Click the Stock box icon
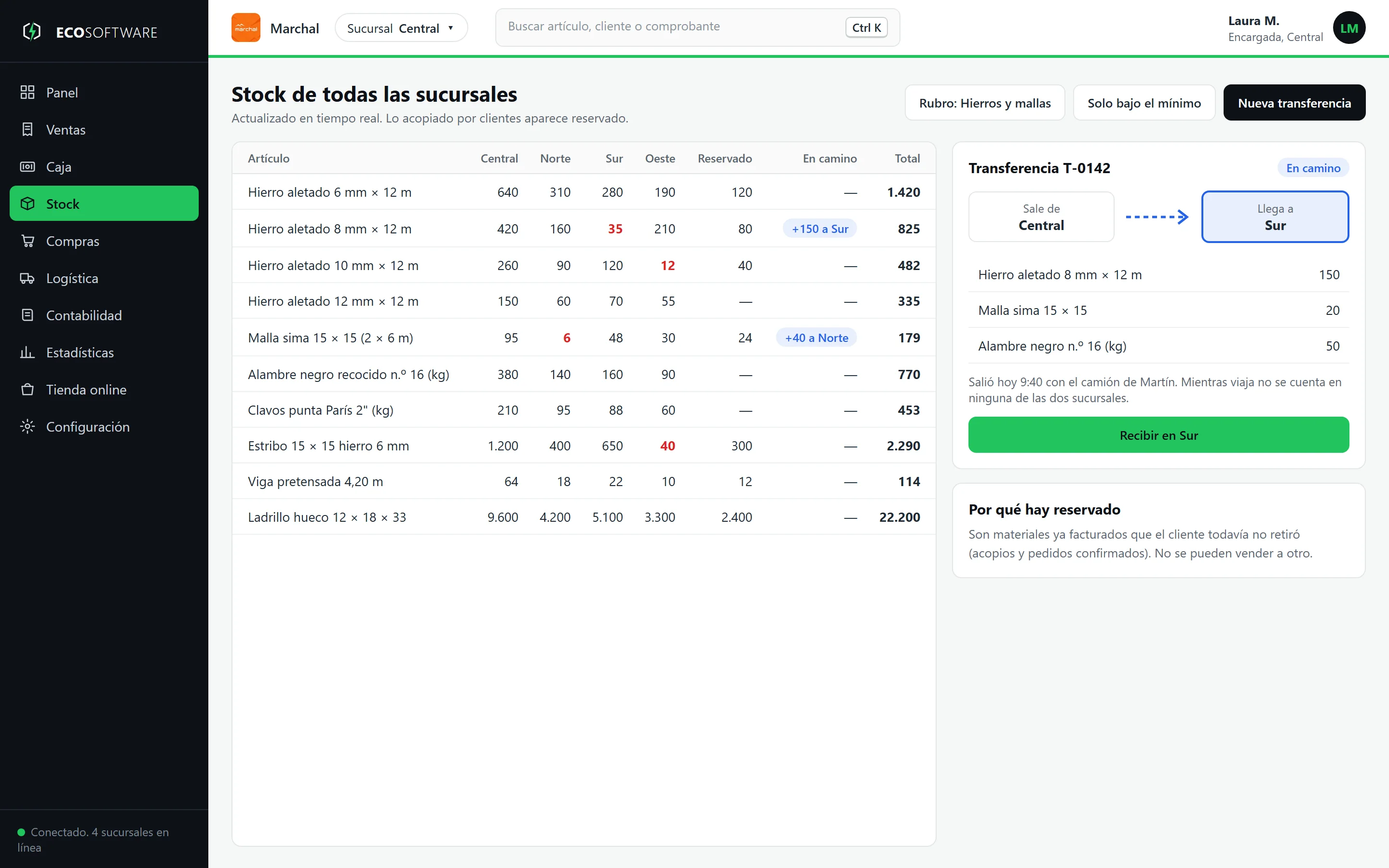 click(x=27, y=204)
